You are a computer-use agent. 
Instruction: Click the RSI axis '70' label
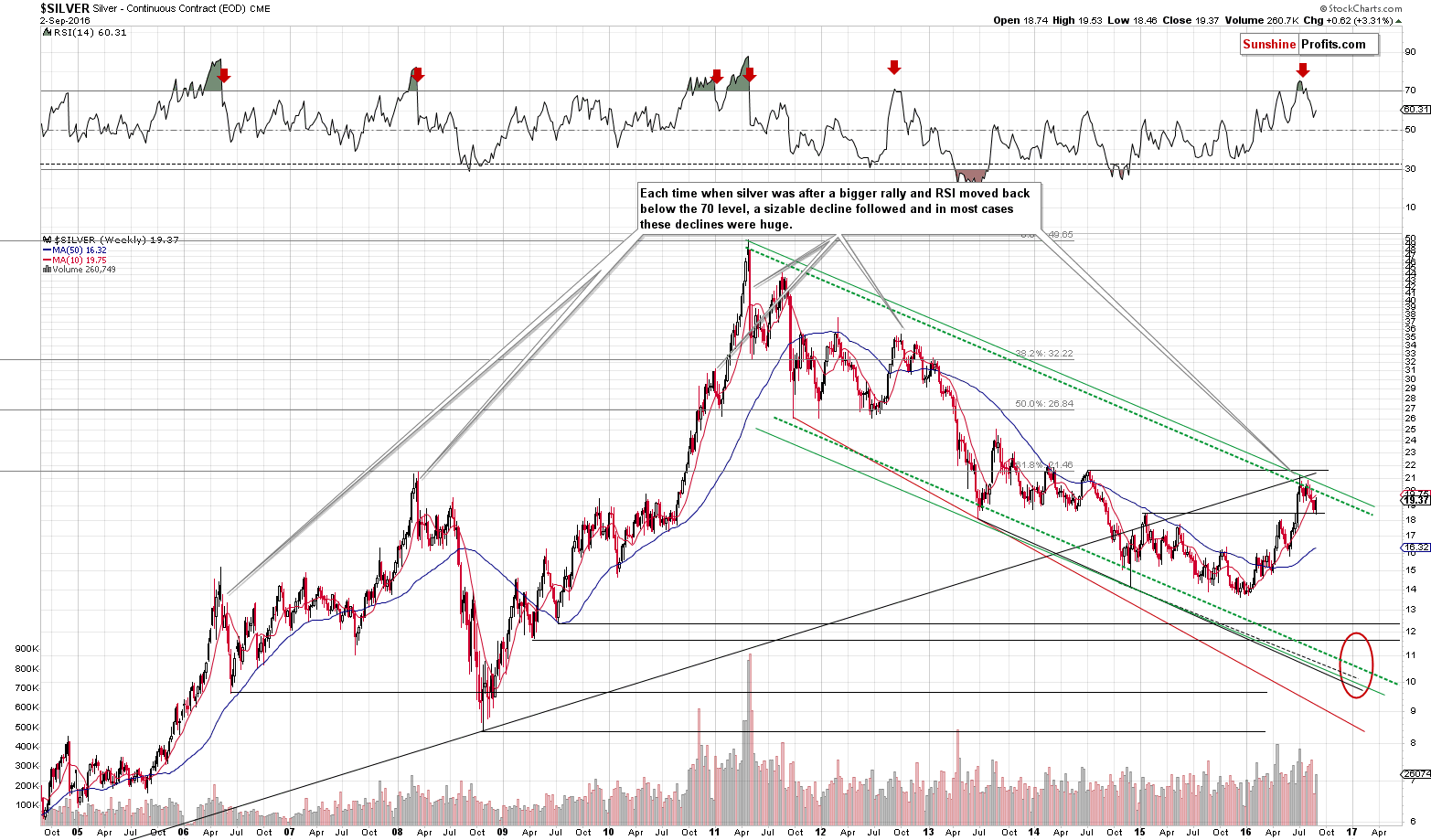(x=1411, y=90)
